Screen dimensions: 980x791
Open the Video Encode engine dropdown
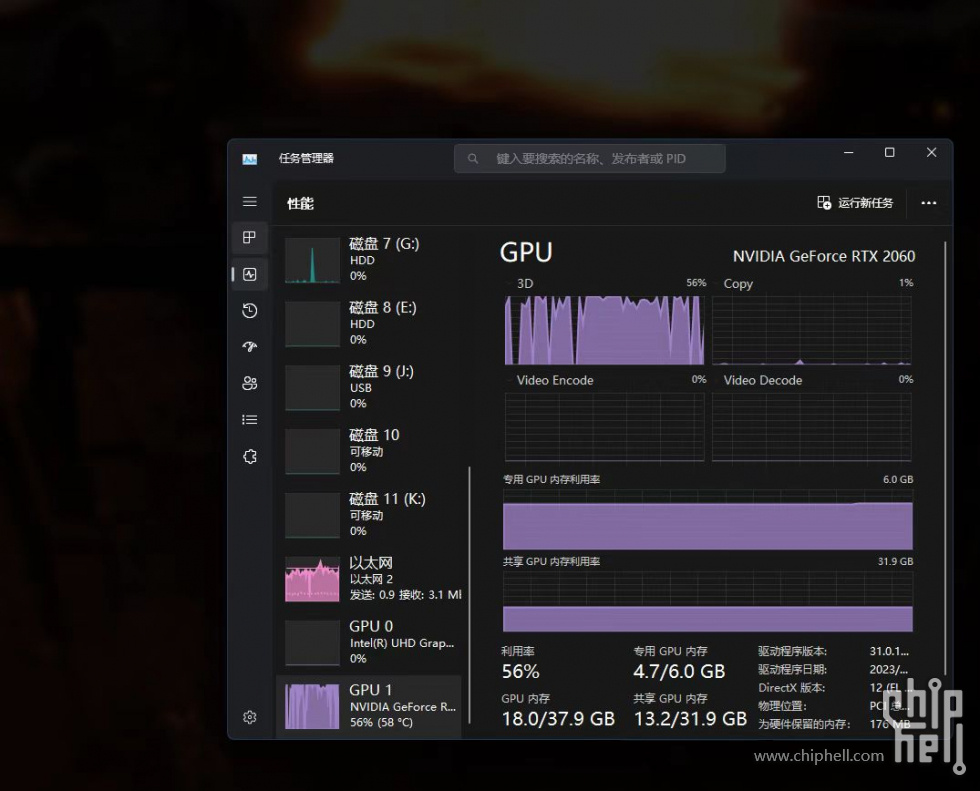549,380
